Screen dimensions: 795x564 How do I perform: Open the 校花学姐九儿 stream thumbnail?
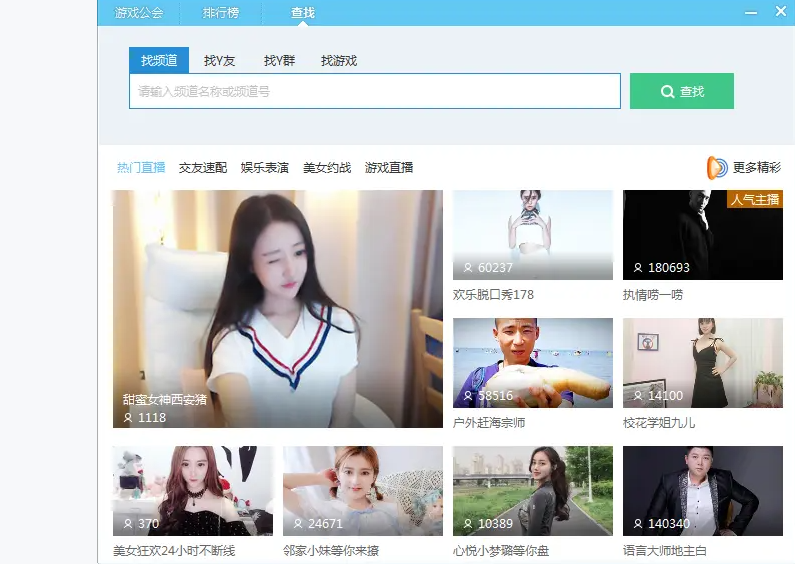coord(703,363)
